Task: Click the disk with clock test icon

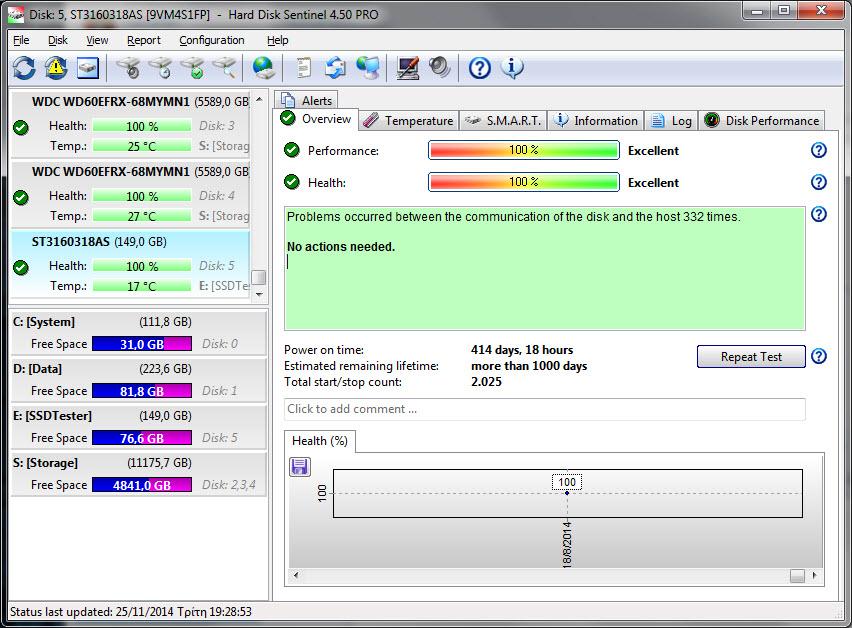Action: click(x=161, y=68)
